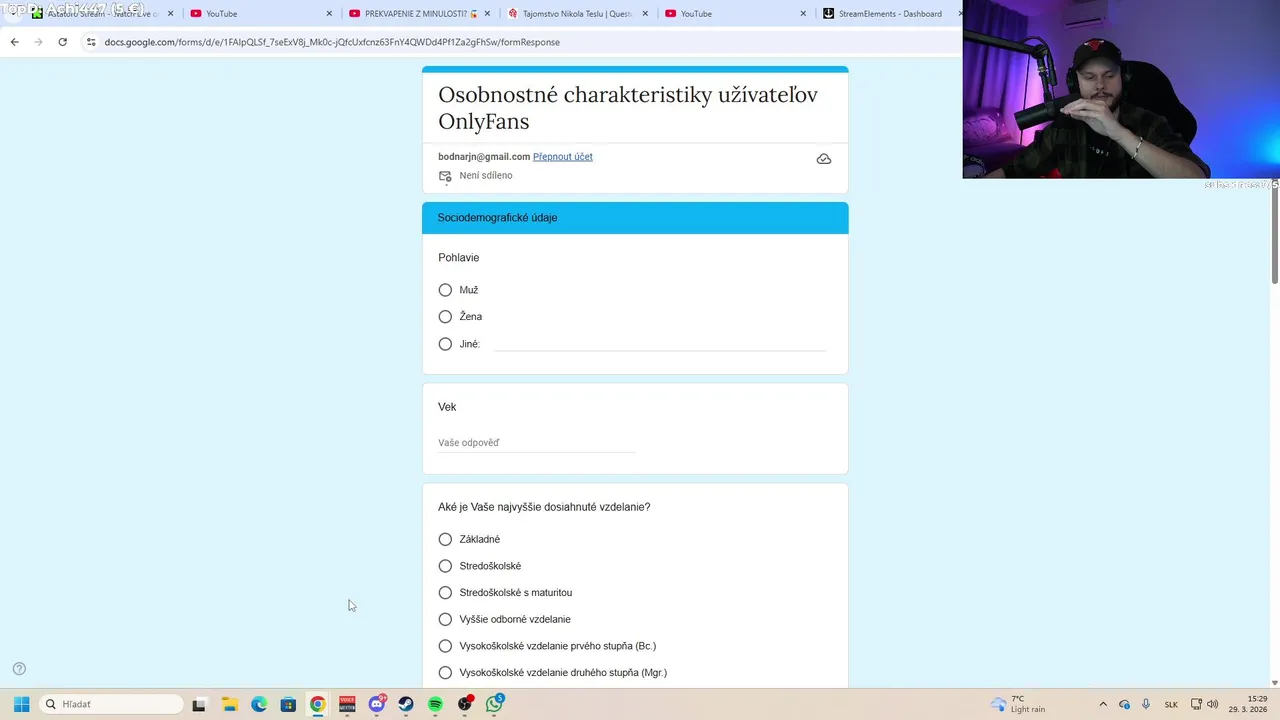Open Microsoft Store from the taskbar
Screen dimensions: 1280x720
point(288,704)
